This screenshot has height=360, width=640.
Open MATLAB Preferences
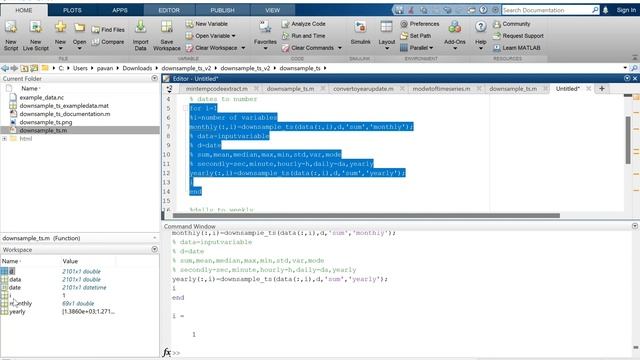pyautogui.click(x=420, y=24)
